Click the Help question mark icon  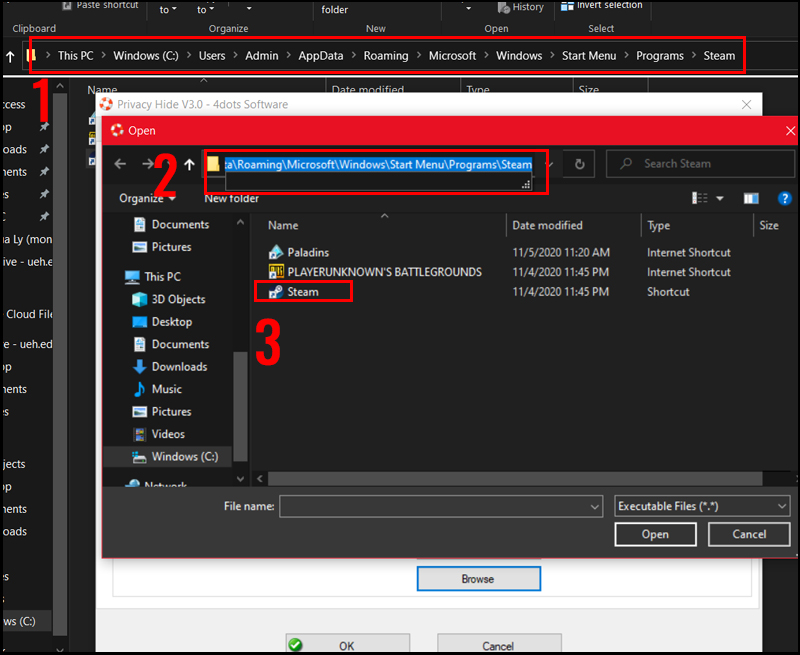[785, 198]
